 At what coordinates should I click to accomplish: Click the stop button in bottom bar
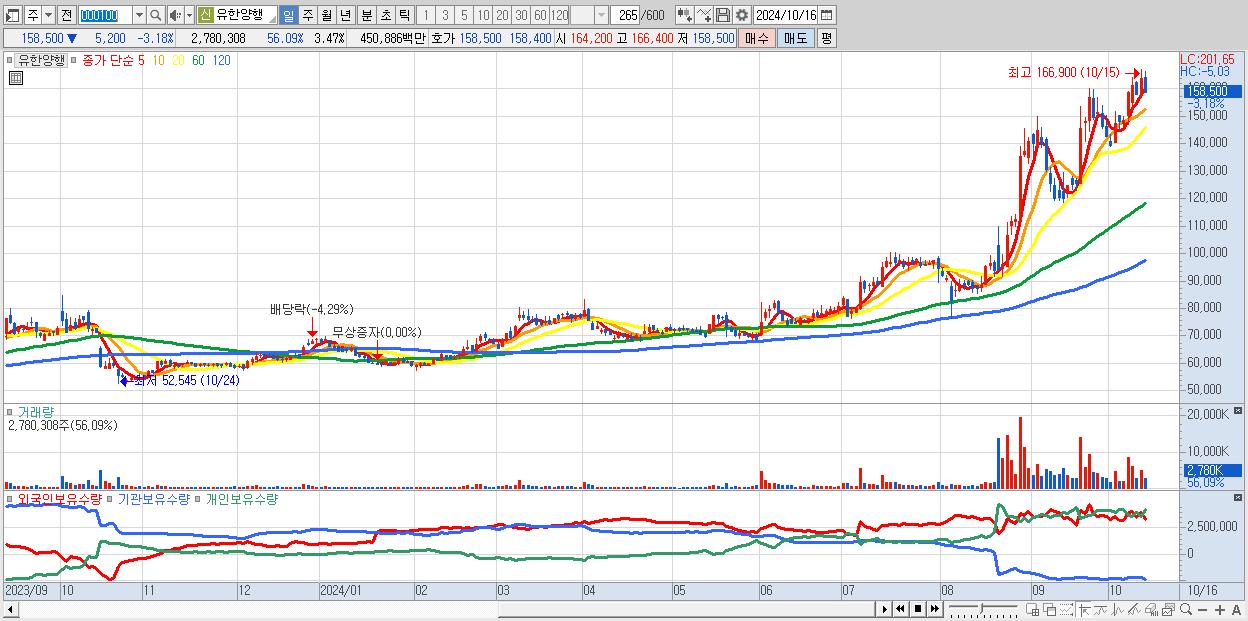917,609
